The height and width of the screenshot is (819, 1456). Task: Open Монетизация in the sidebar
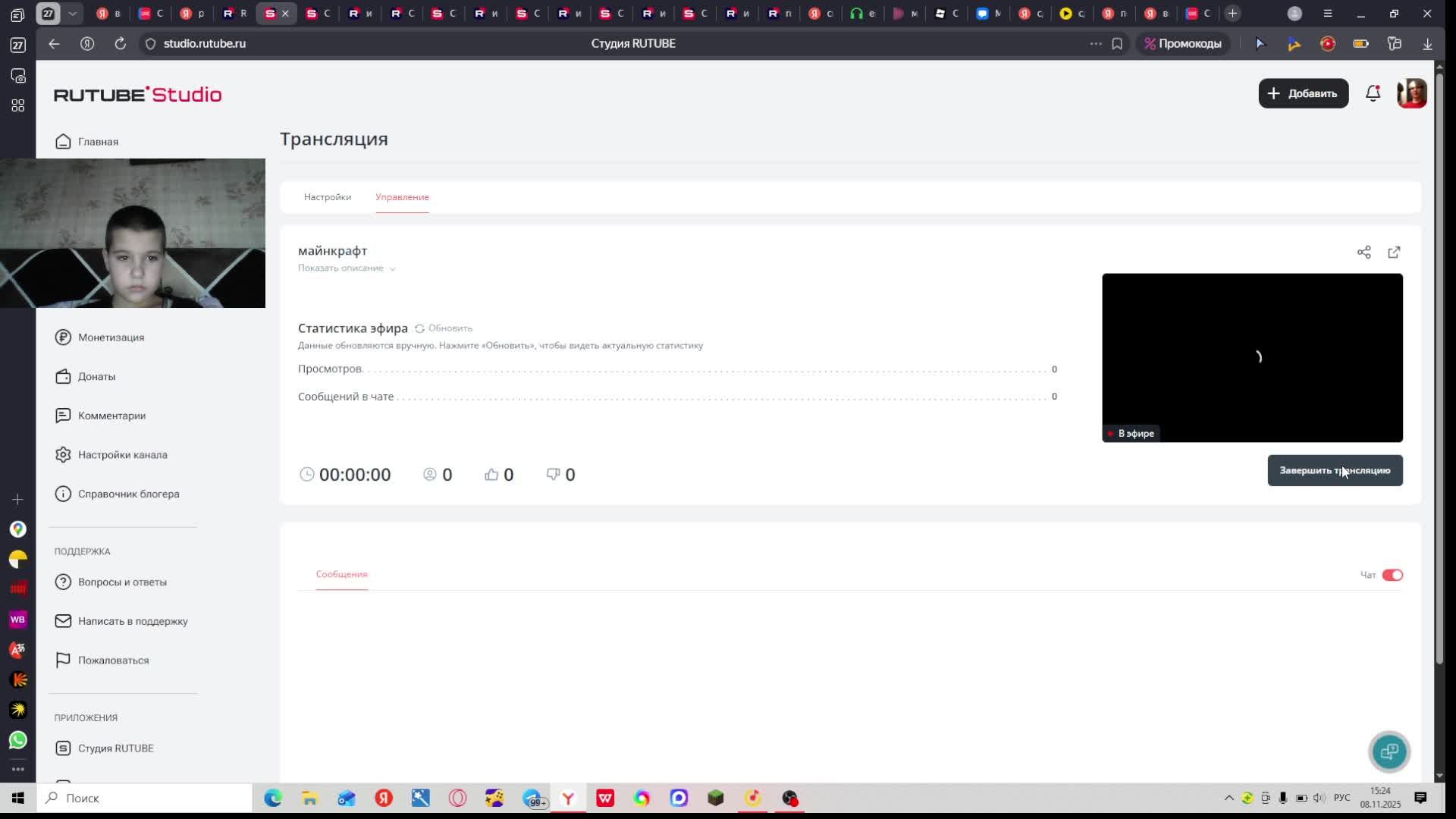pyautogui.click(x=111, y=337)
